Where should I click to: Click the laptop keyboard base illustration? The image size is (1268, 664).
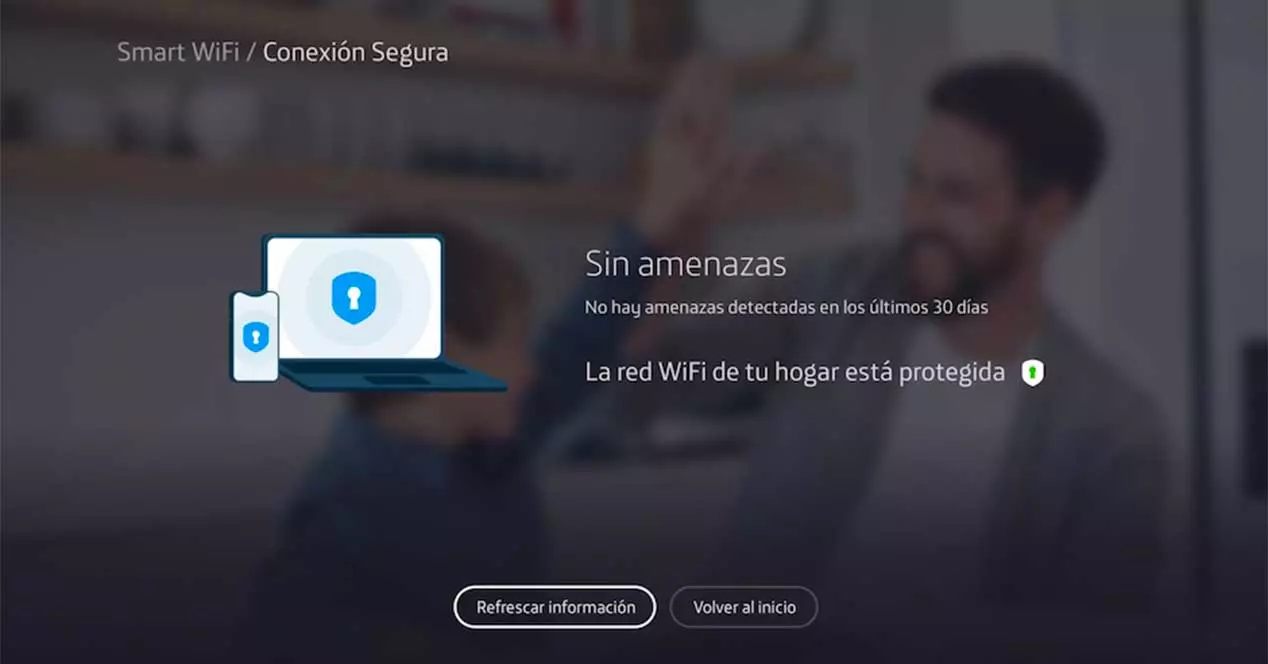[392, 376]
